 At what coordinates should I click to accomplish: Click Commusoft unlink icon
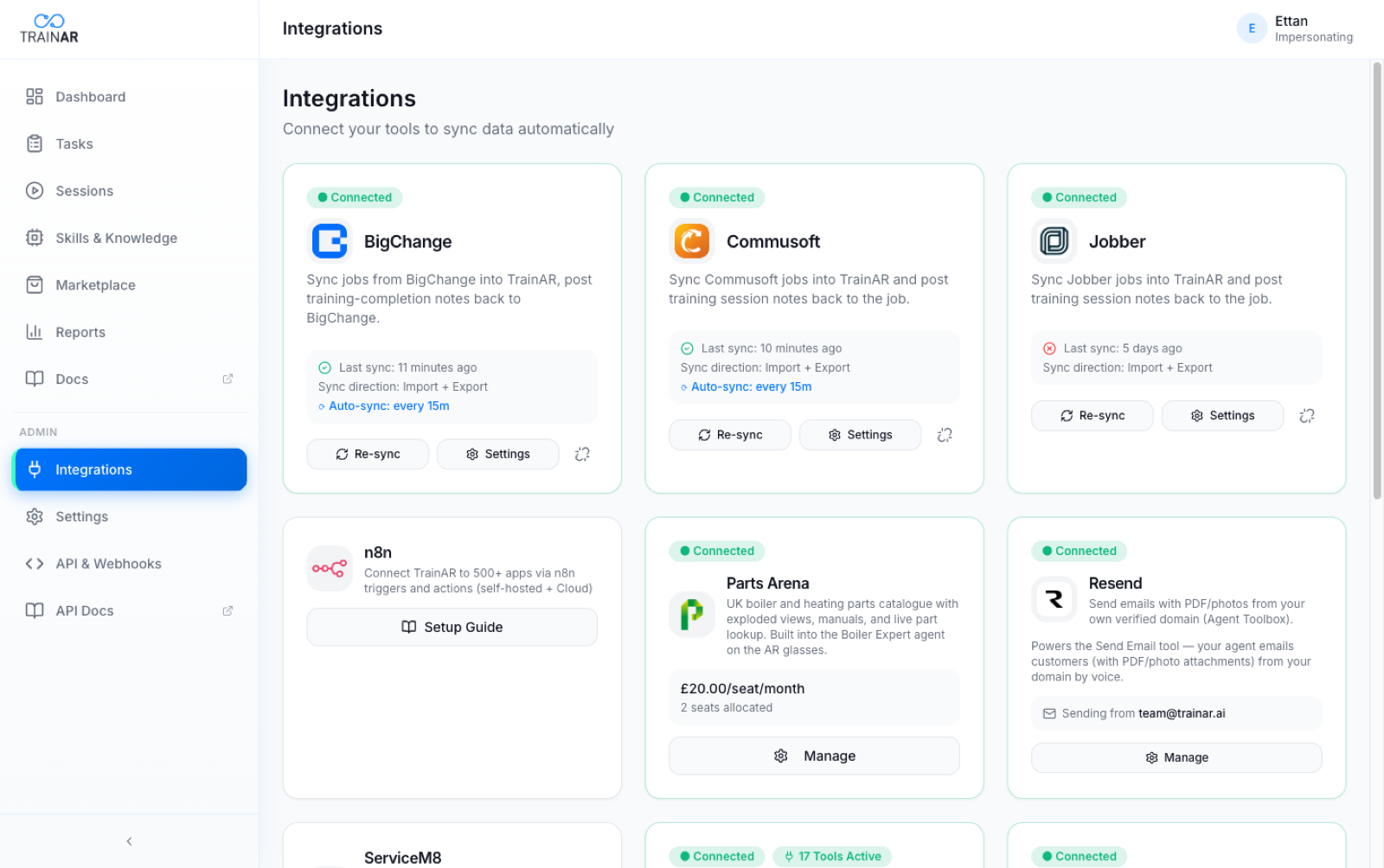[x=945, y=435]
